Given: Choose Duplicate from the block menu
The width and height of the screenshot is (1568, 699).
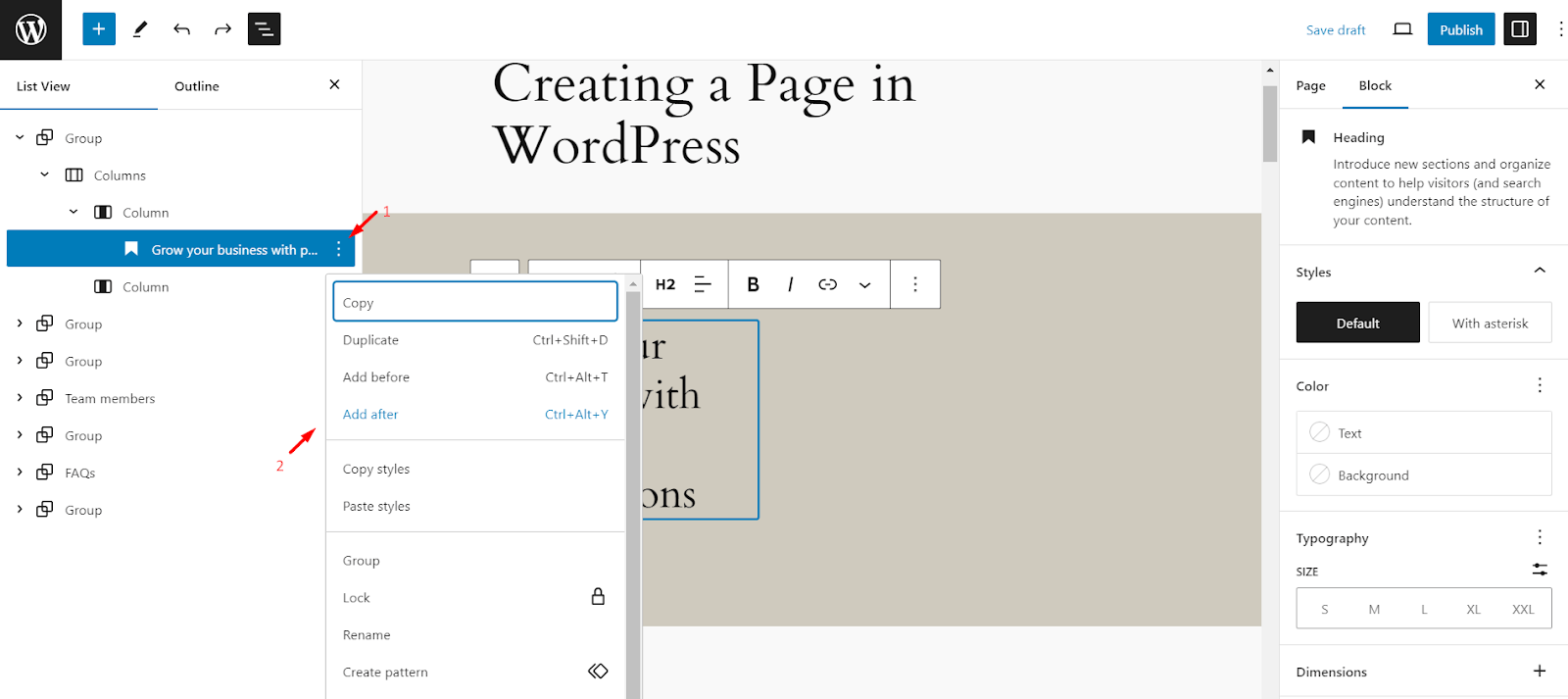Looking at the screenshot, I should coord(475,340).
